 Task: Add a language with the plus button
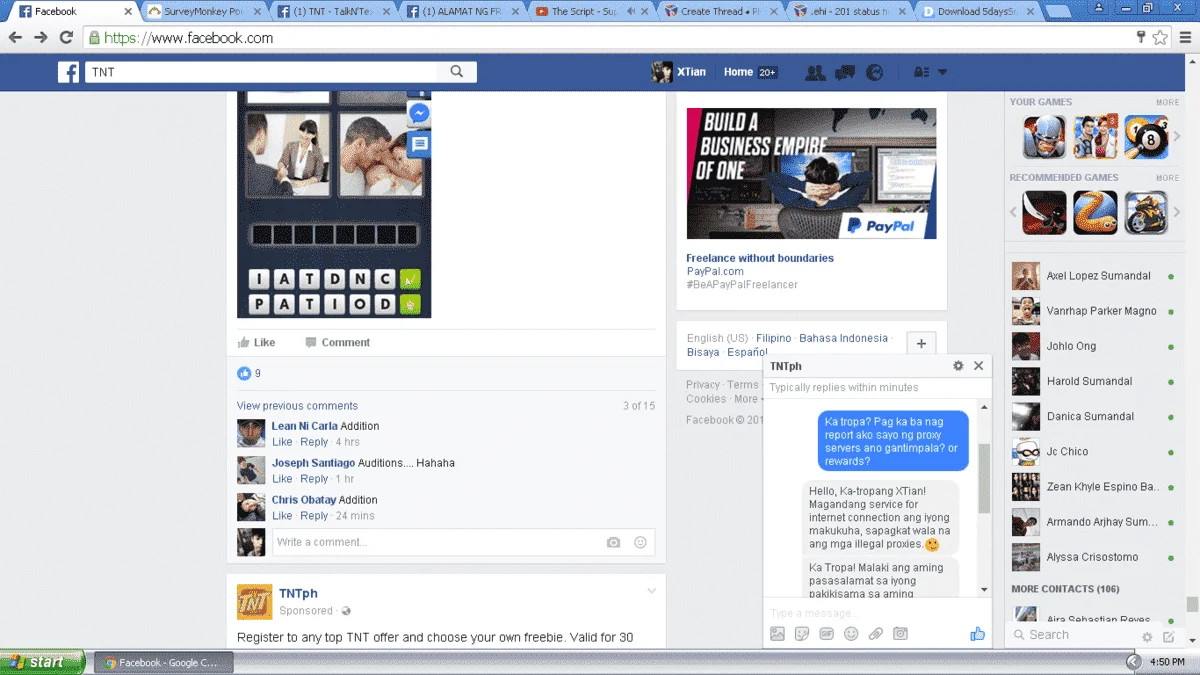[x=921, y=344]
